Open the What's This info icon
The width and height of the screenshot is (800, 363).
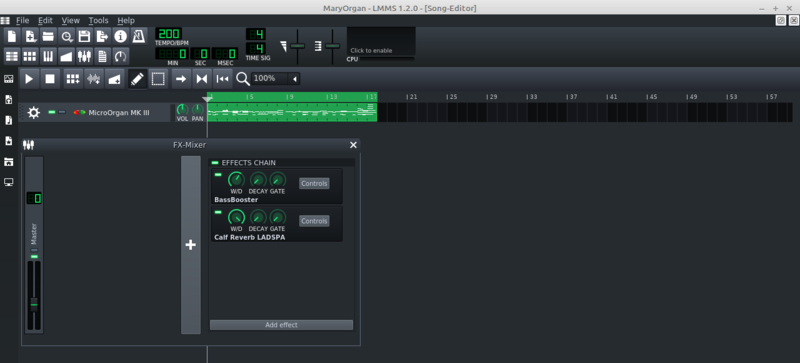coord(120,36)
